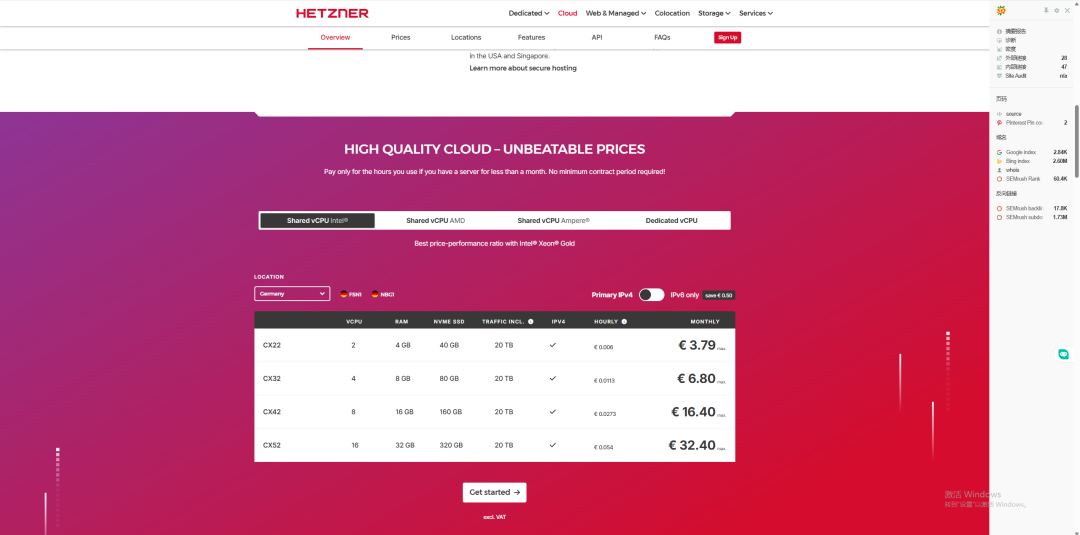The image size is (1080, 535).
Task: Select the FSN1 German flag location
Action: pos(344,294)
